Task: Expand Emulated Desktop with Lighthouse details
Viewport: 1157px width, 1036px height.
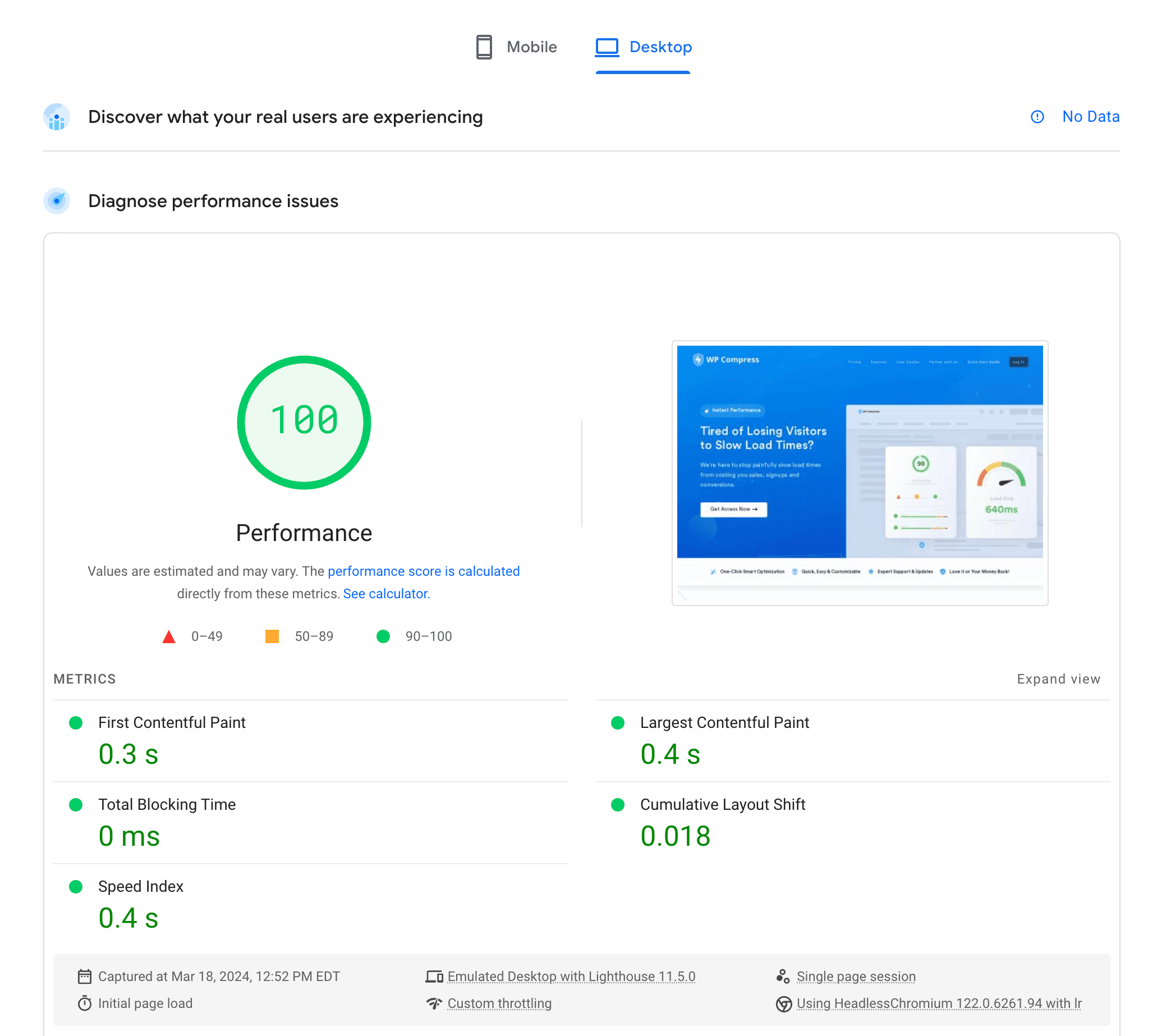Action: pyautogui.click(x=571, y=977)
